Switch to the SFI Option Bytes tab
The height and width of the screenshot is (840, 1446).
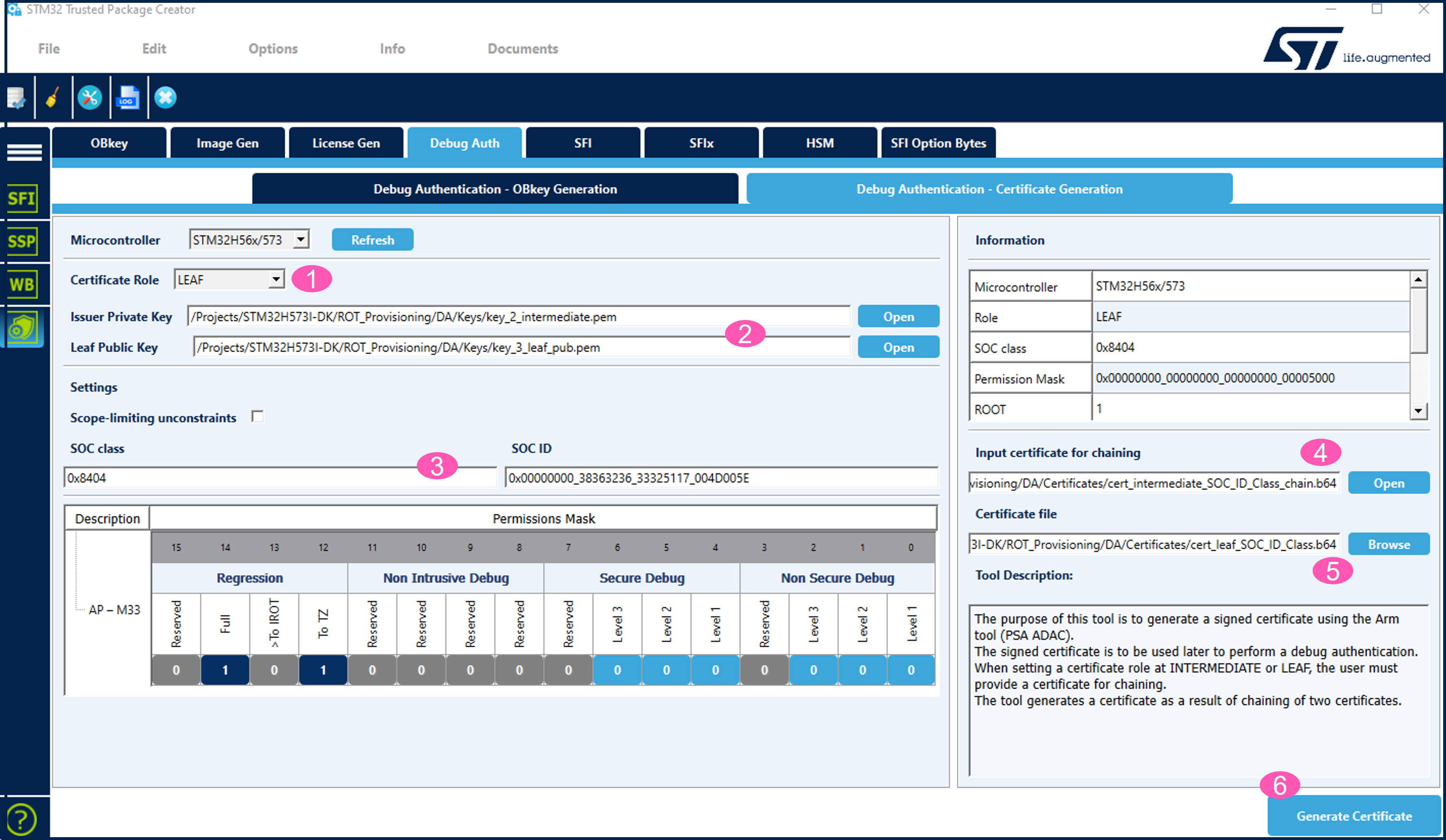point(938,143)
